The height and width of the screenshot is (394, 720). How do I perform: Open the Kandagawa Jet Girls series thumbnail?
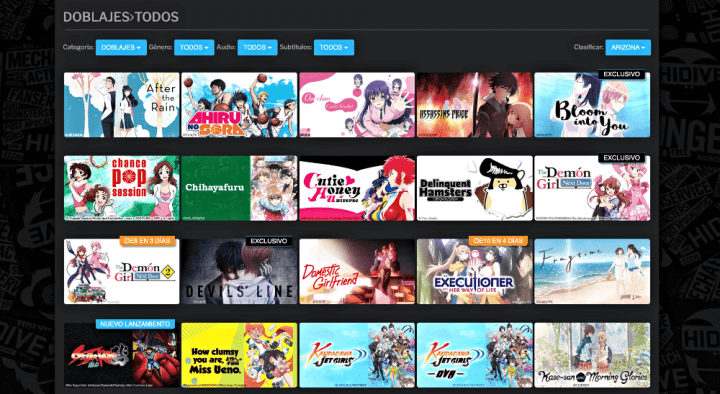(357, 355)
